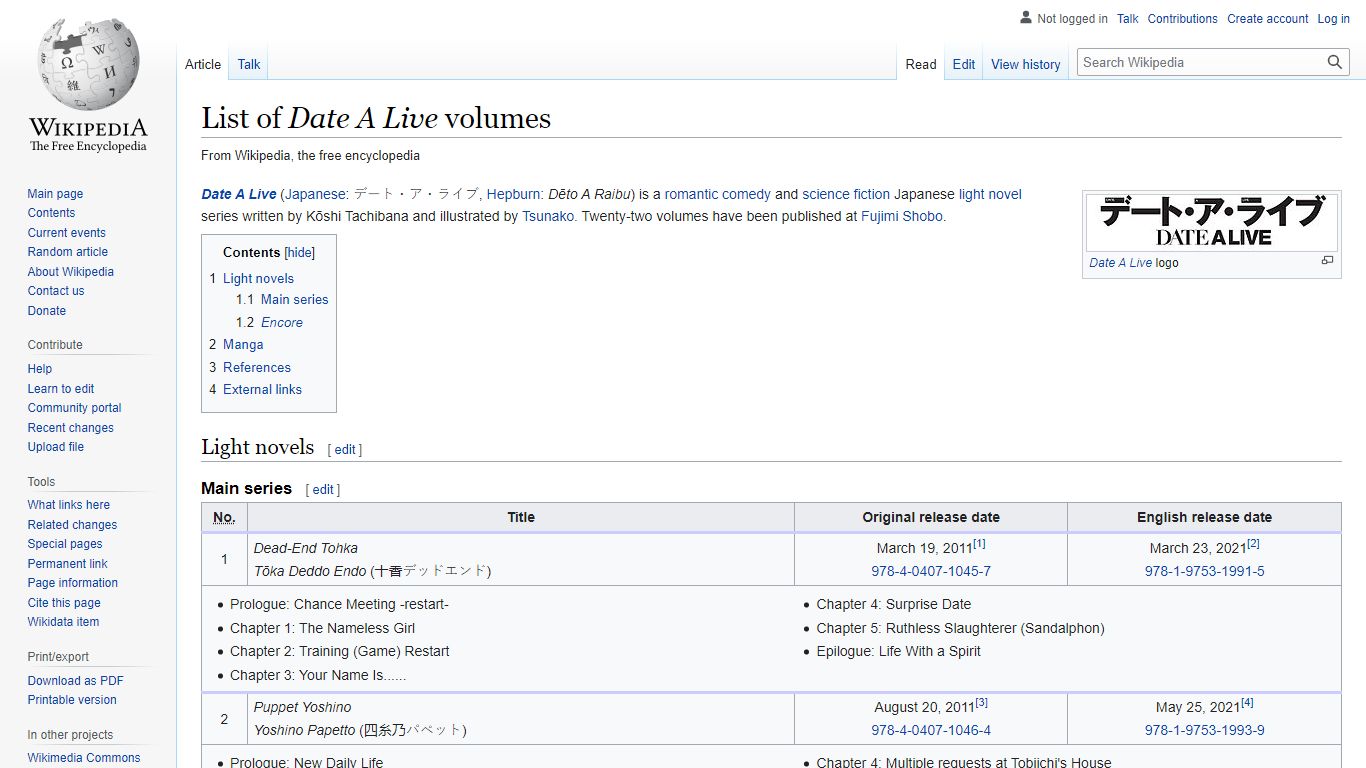The image size is (1366, 768).
Task: Open the View history tab
Action: 1026,64
